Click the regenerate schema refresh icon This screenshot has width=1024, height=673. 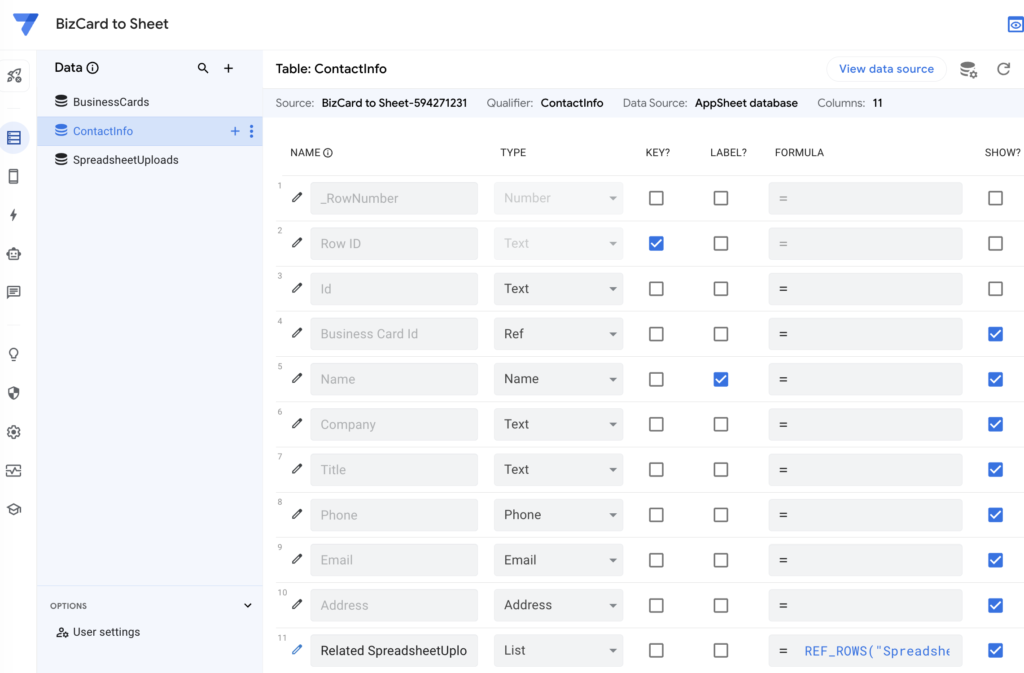coord(1003,69)
